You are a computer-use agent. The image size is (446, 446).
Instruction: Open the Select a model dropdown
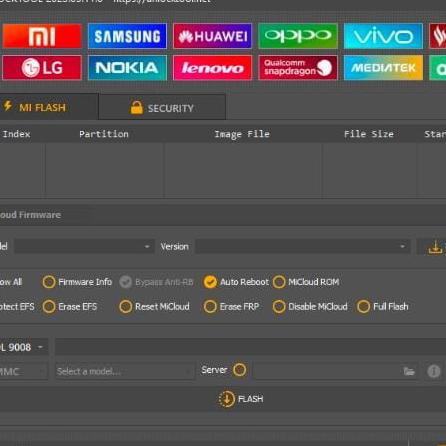coord(125,371)
